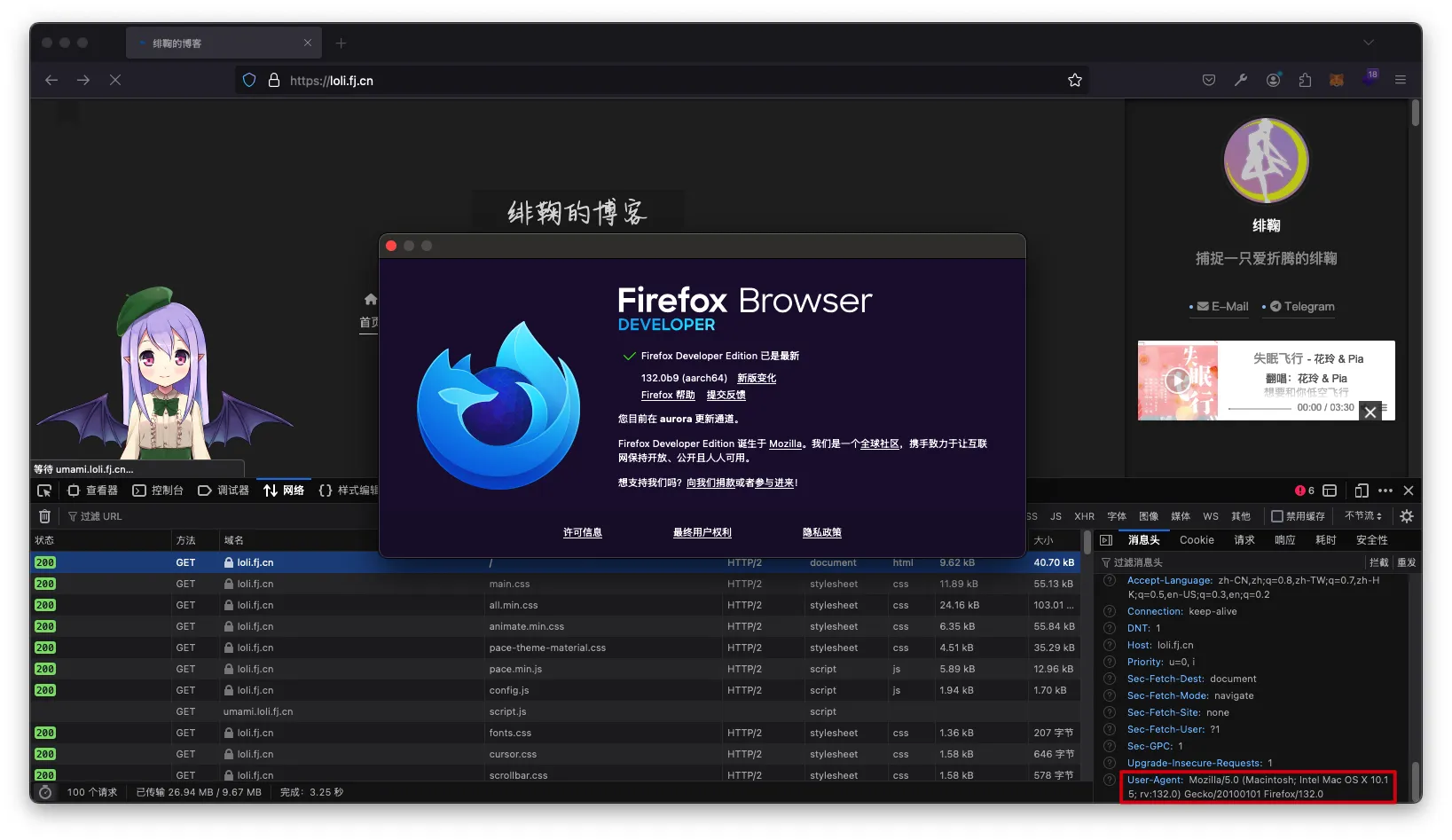Select the 消息头 headers tab
Image resolution: width=1452 pixels, height=840 pixels.
tap(1144, 540)
